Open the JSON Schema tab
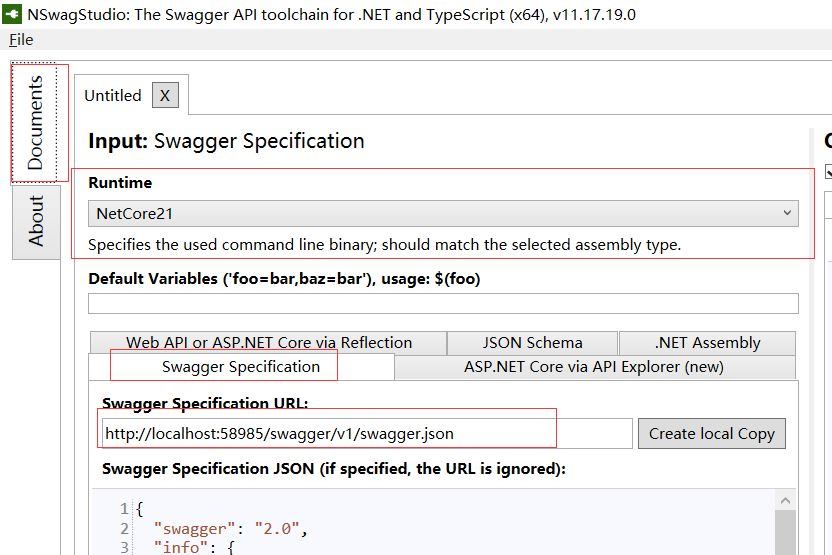Screen dimensions: 832x555 click(532, 343)
